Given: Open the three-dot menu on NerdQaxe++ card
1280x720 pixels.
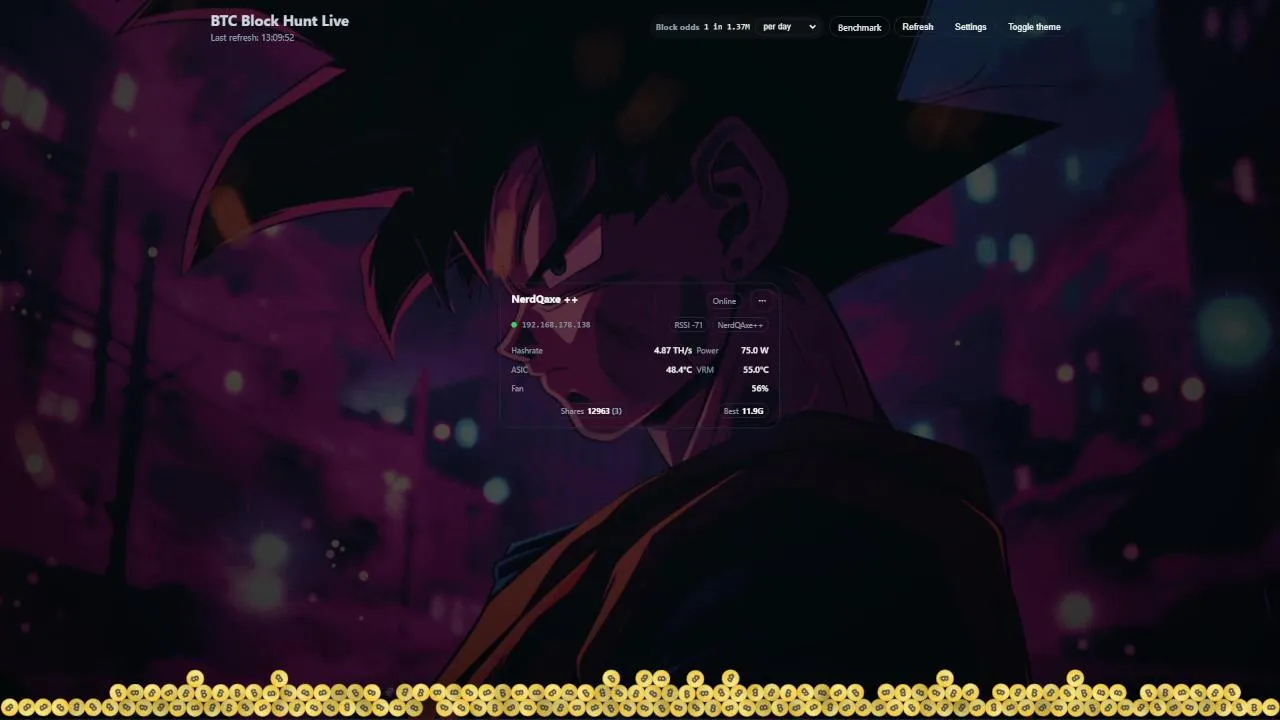Looking at the screenshot, I should 762,301.
